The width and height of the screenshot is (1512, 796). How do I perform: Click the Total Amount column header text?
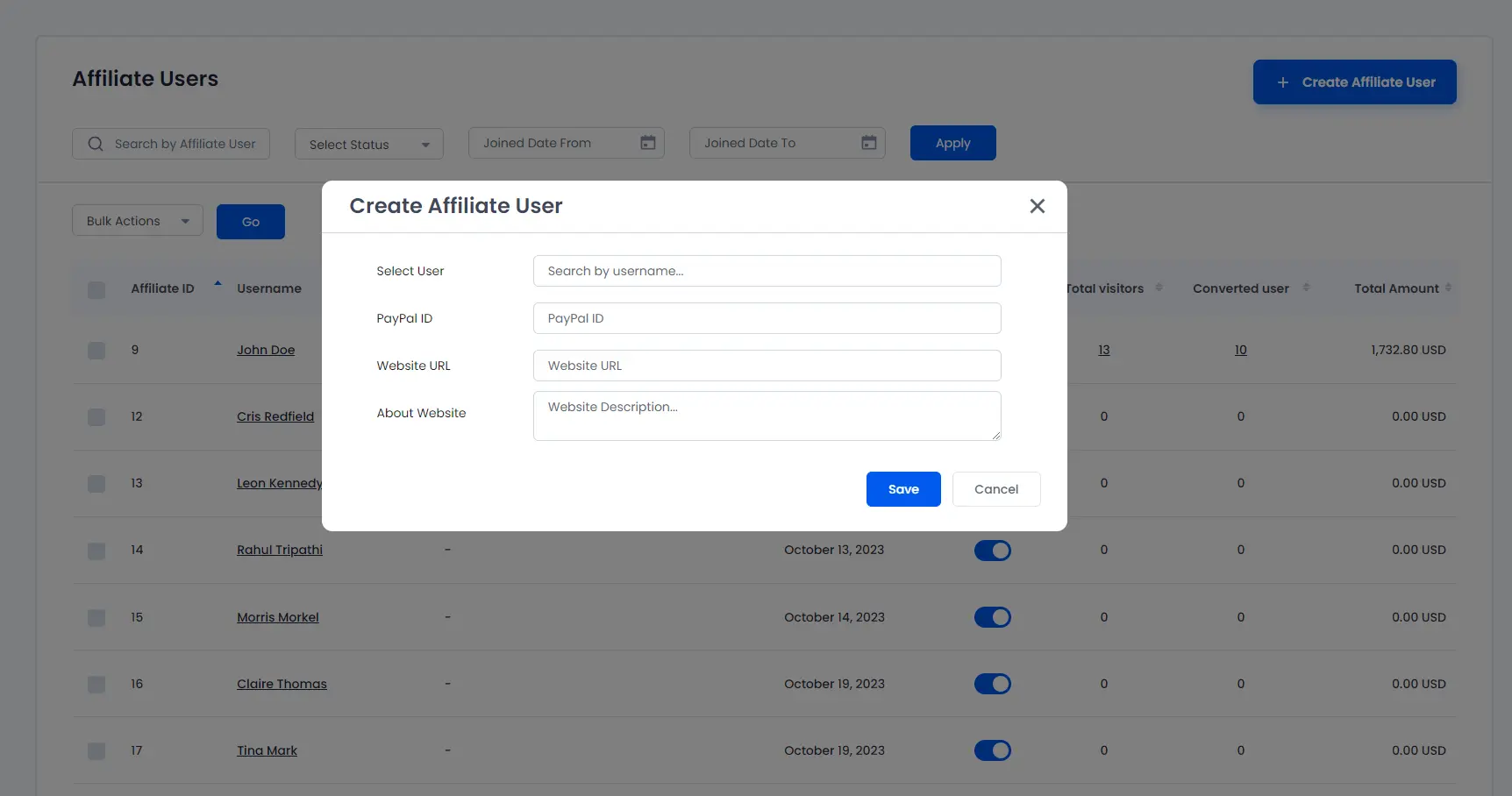click(1396, 288)
